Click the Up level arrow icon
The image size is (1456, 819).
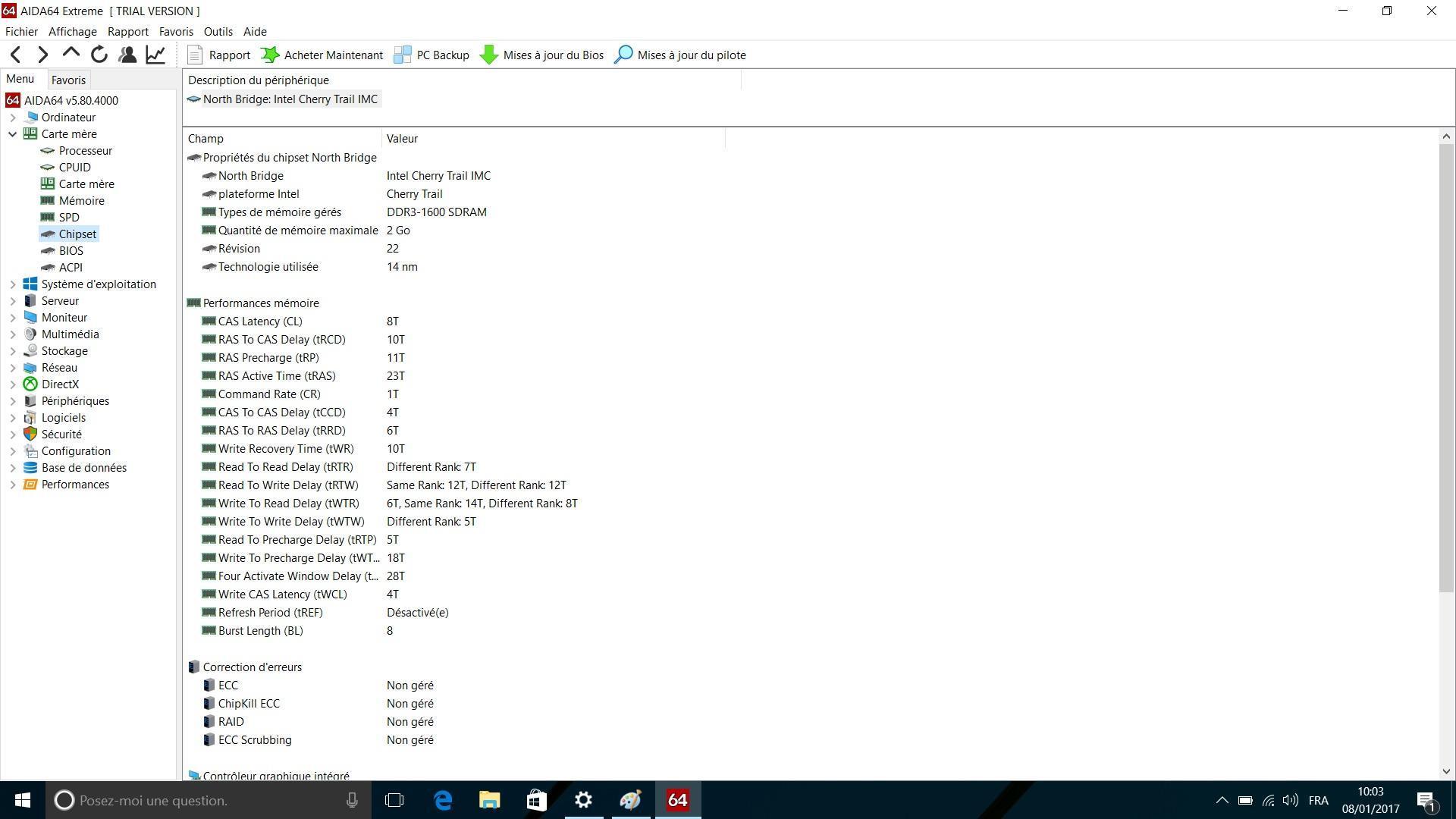71,53
